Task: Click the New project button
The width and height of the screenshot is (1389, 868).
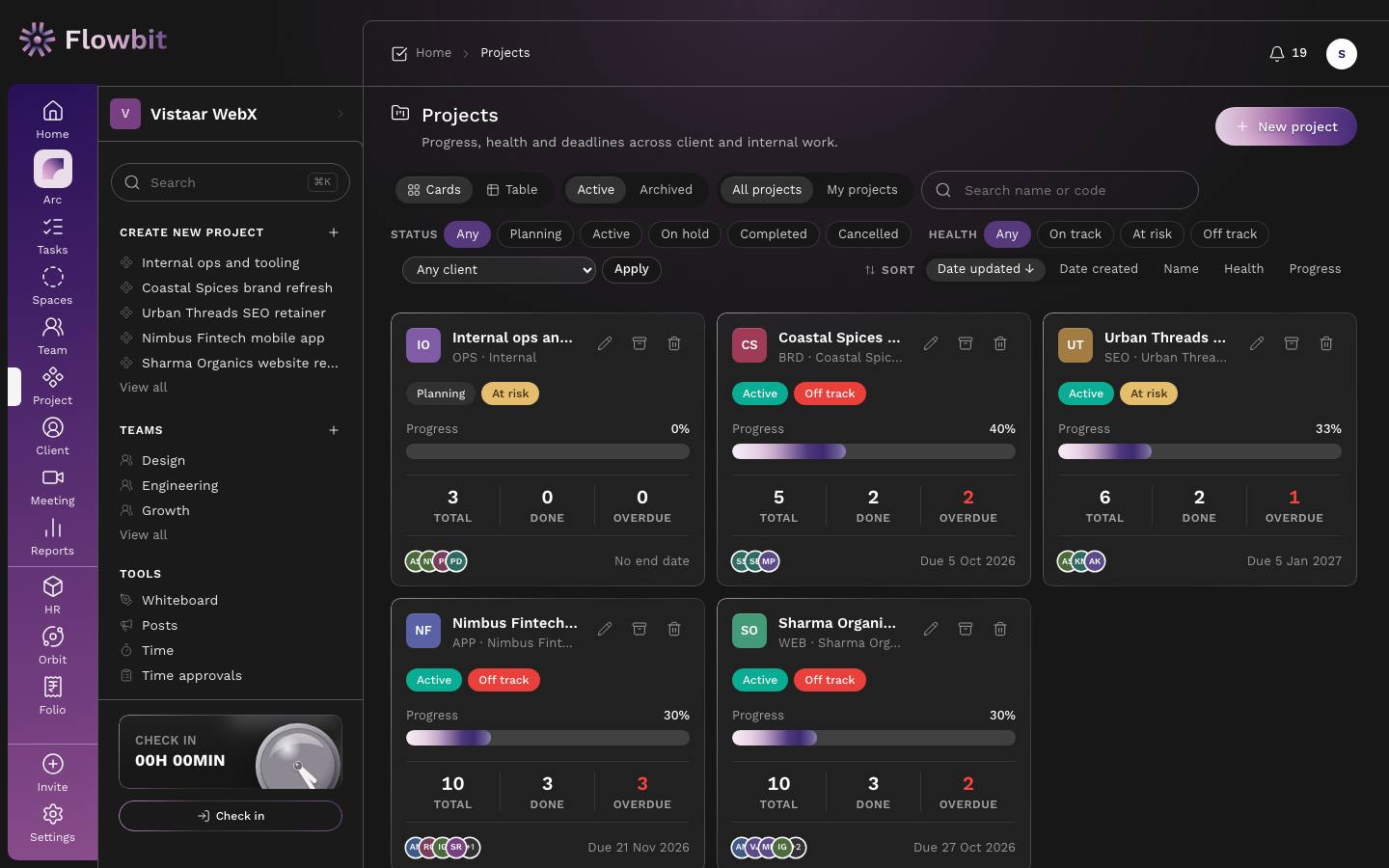Action: (x=1286, y=126)
